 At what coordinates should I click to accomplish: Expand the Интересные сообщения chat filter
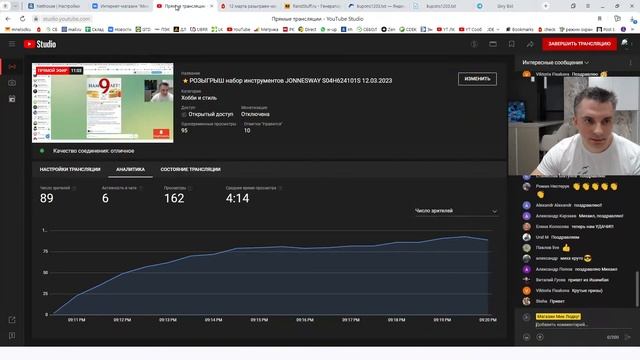click(x=556, y=62)
